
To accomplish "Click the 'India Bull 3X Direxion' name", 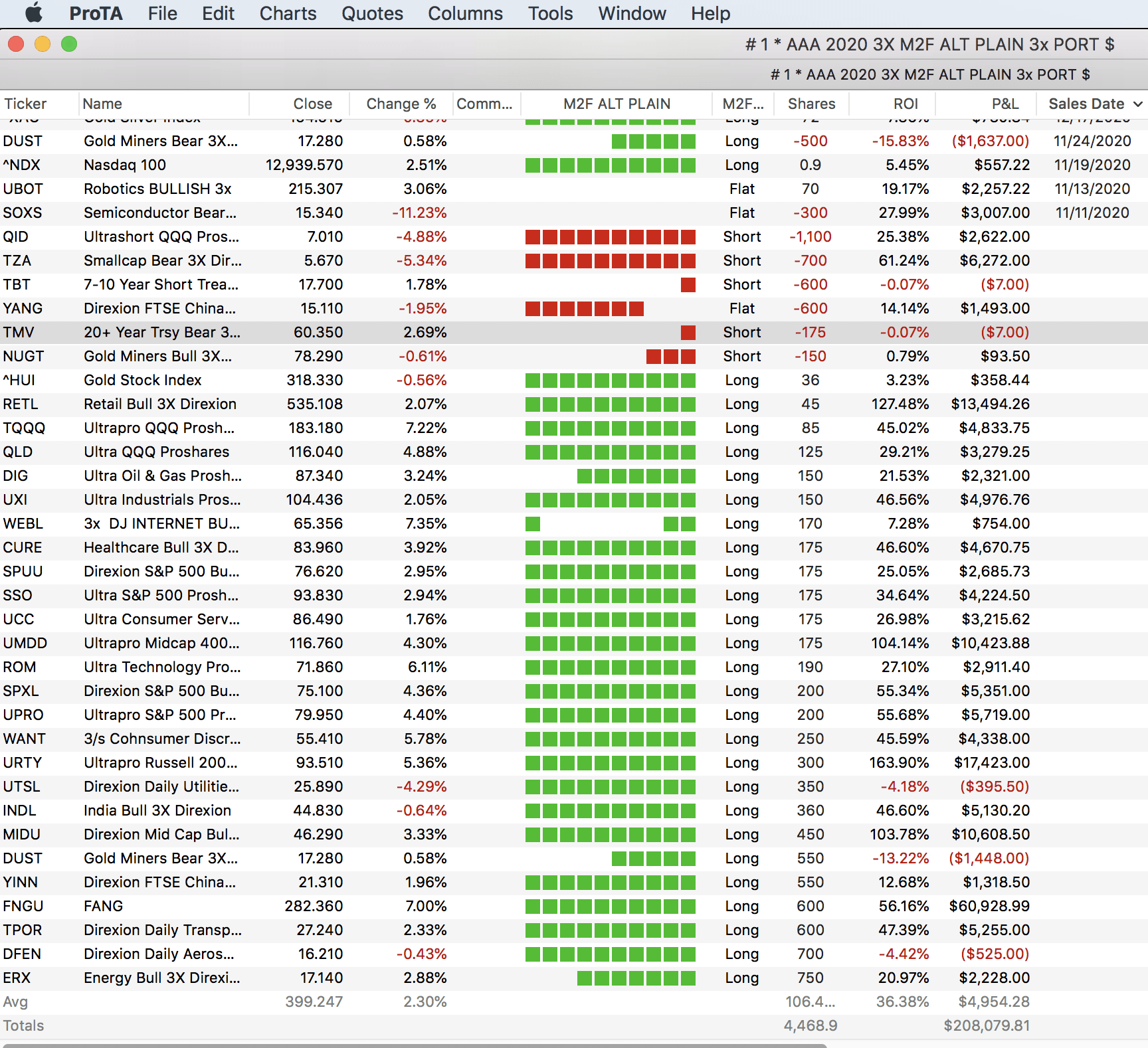I will (x=157, y=810).
